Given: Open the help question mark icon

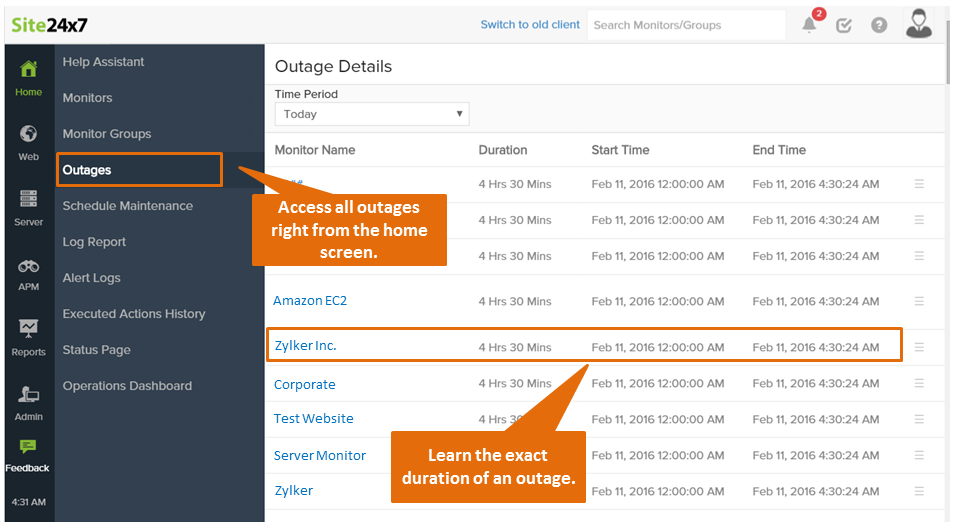Looking at the screenshot, I should coord(879,25).
